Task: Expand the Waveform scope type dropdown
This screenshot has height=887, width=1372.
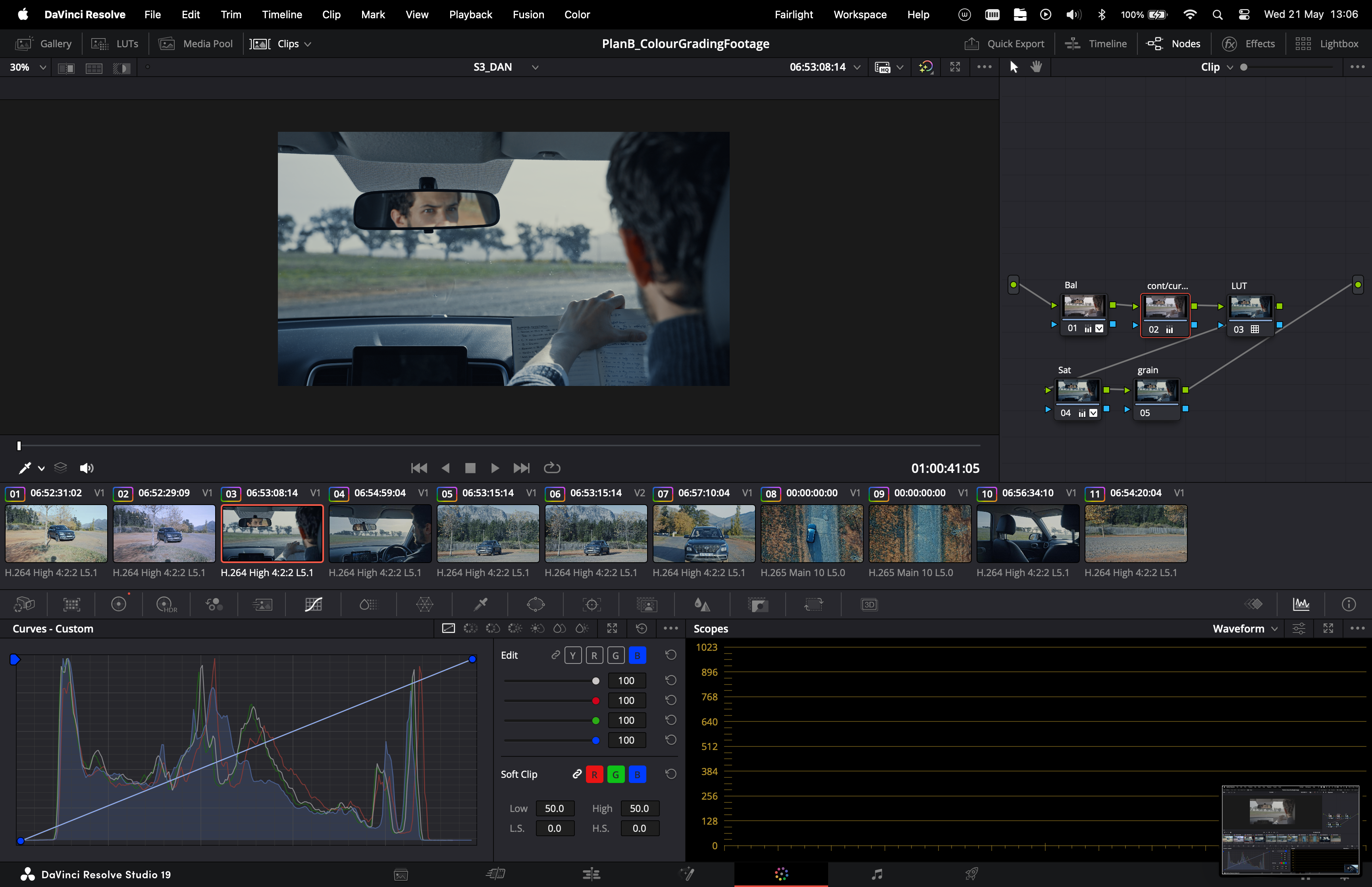Action: click(x=1245, y=629)
